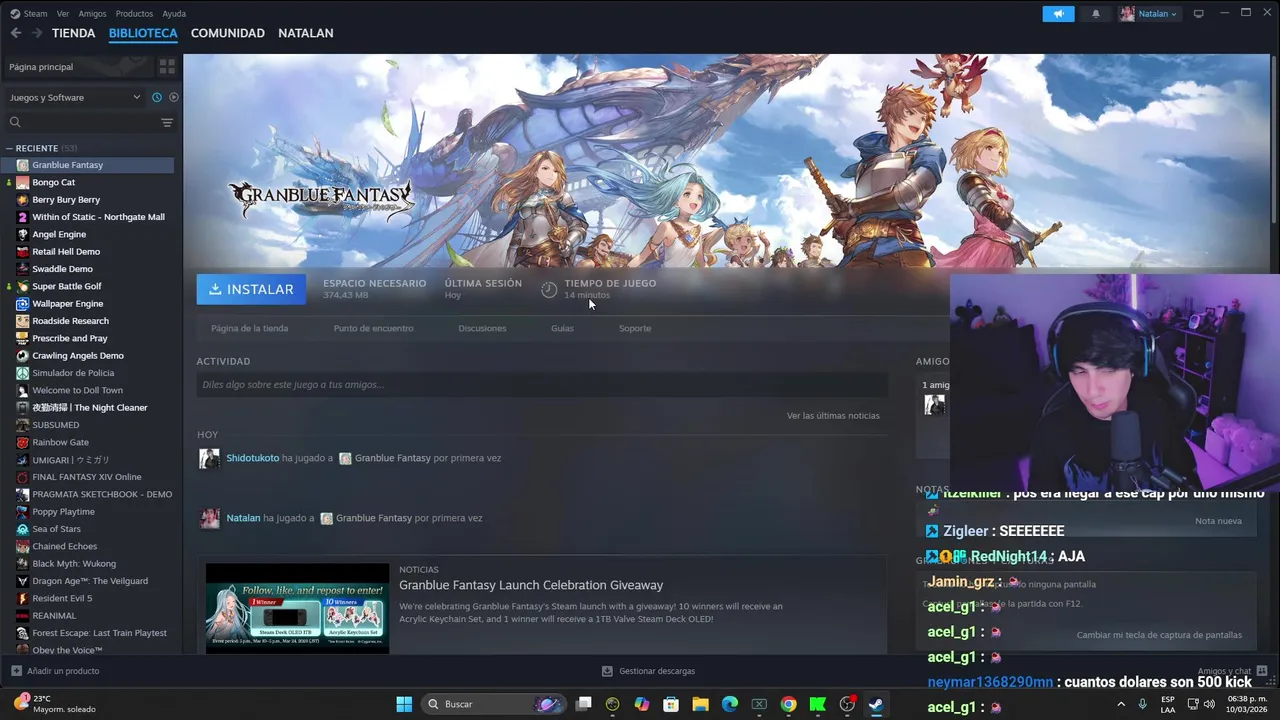Viewport: 1280px width, 720px height.
Task: Click the taskbar Buscar search box
Action: [493, 704]
